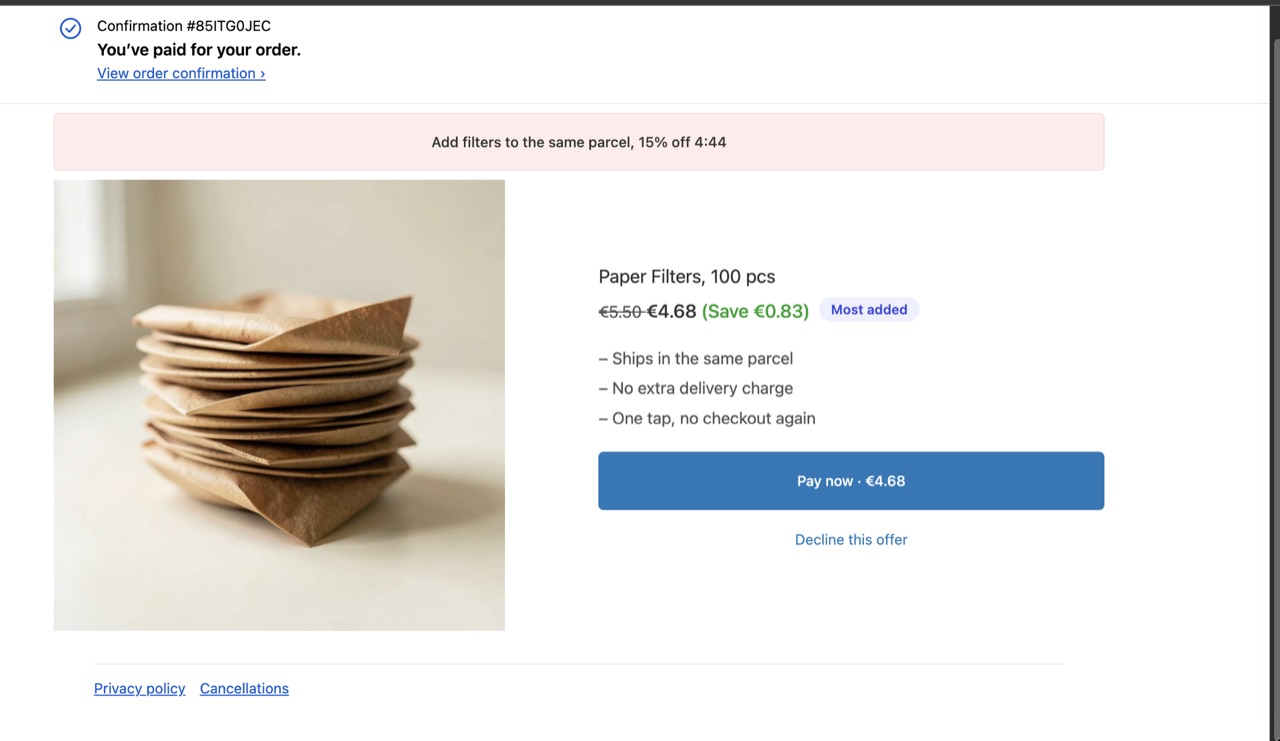Click the struck-through €5.50 price
The width and height of the screenshot is (1280, 741).
[620, 312]
